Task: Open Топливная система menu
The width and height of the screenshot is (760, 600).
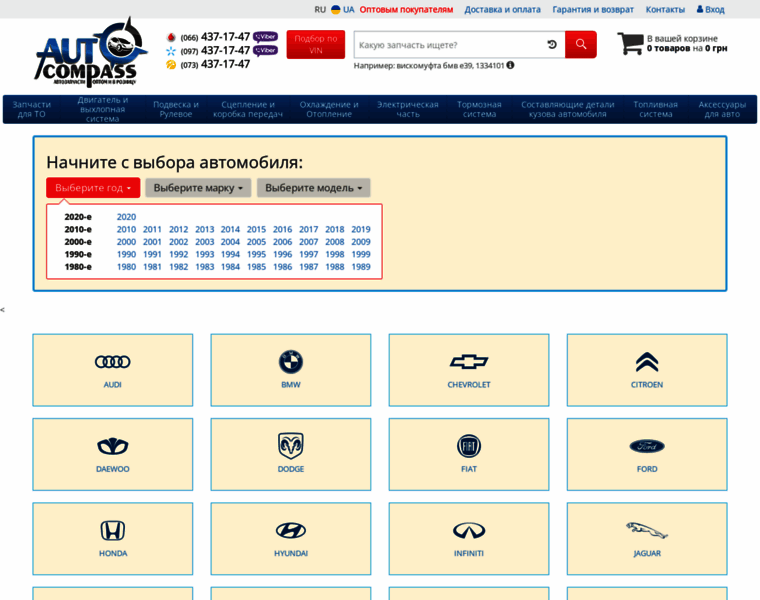Action: pyautogui.click(x=655, y=109)
